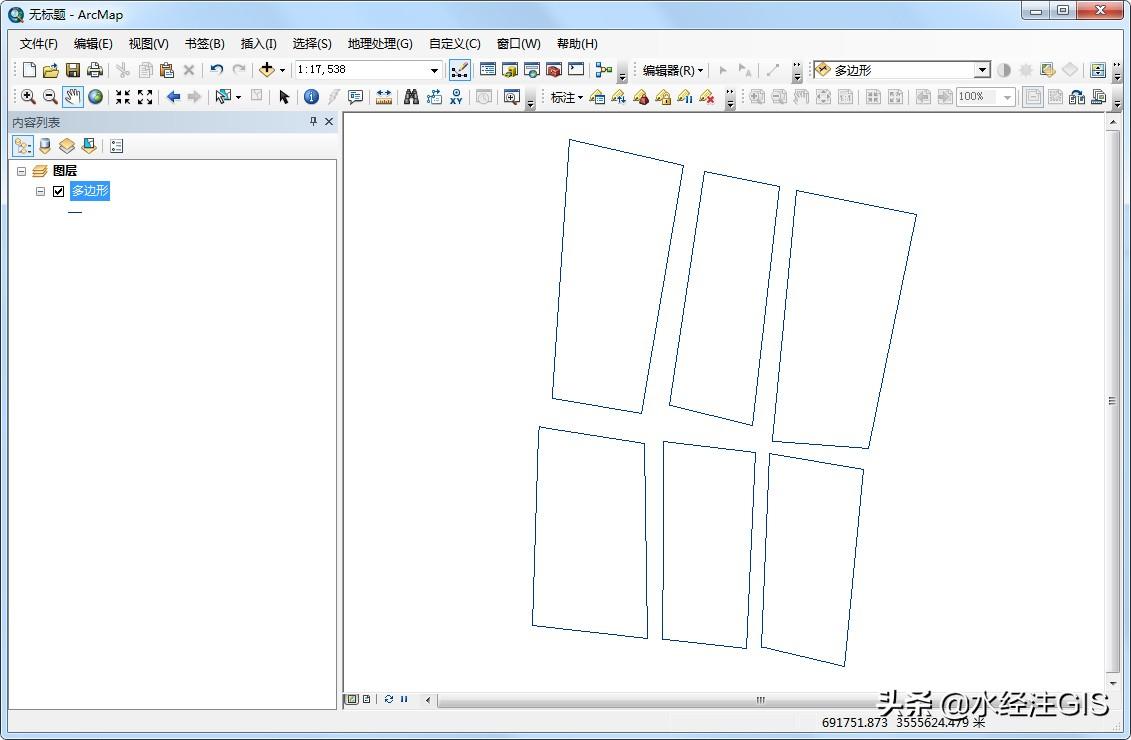Open an existing map file
Screen dimensions: 1131x740
50,70
